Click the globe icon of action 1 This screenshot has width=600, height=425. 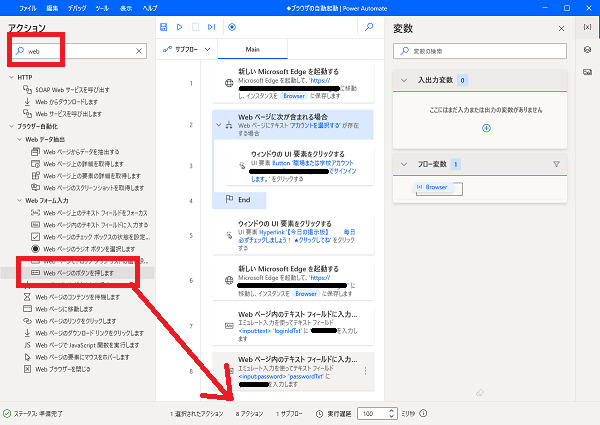click(229, 83)
